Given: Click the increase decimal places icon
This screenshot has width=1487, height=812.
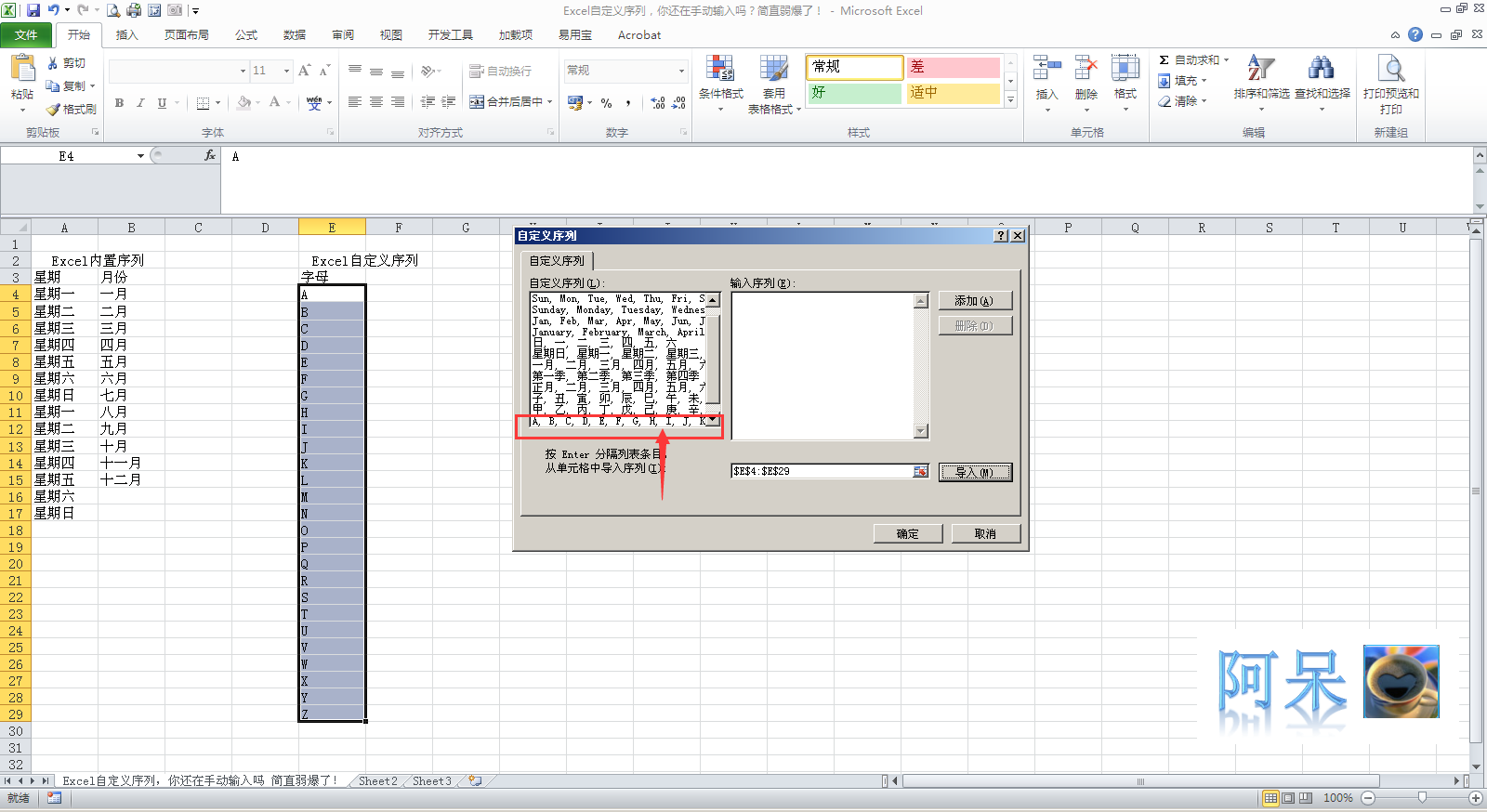Looking at the screenshot, I should (x=658, y=103).
